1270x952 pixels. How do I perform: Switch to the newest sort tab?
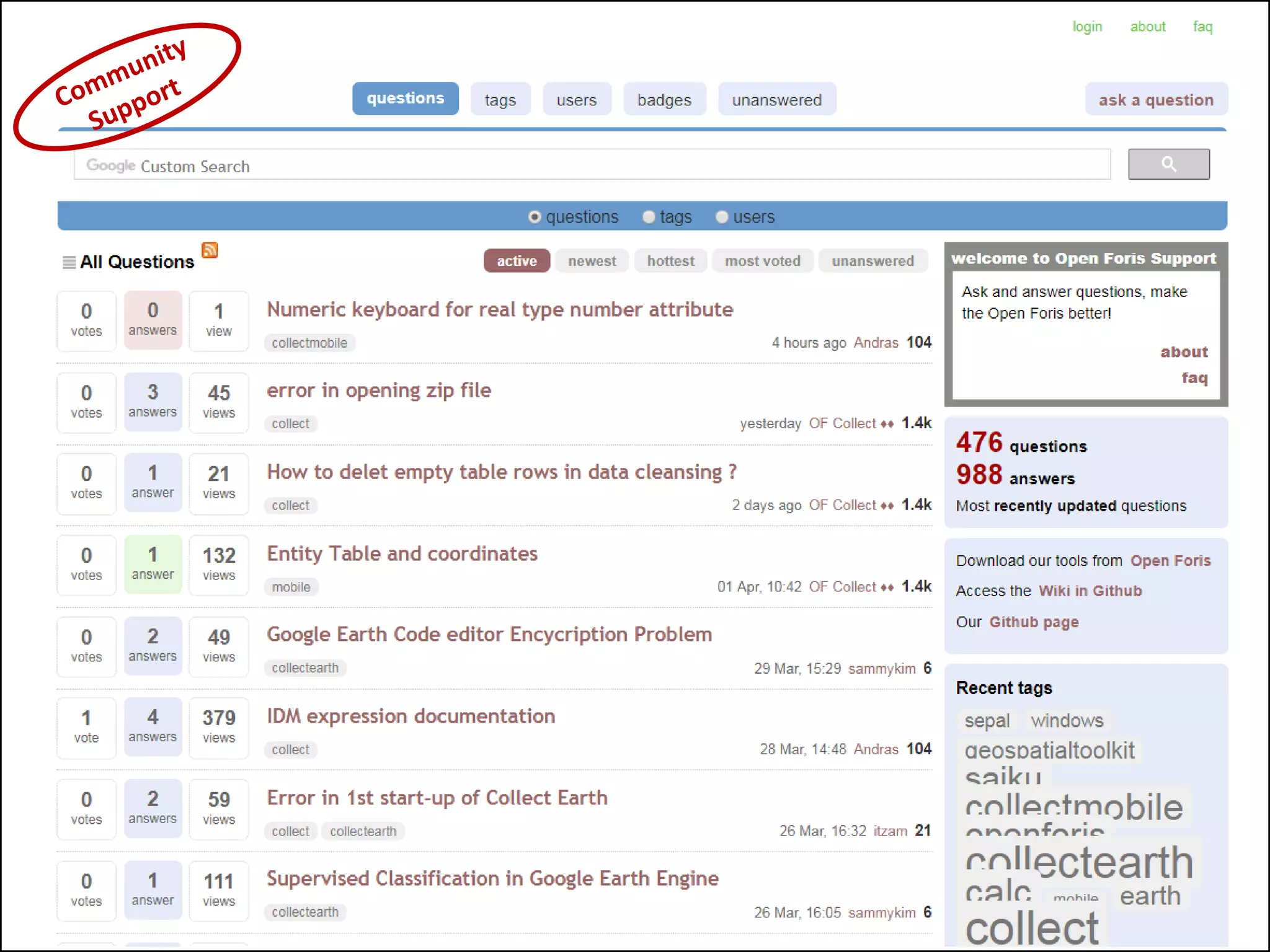(592, 261)
